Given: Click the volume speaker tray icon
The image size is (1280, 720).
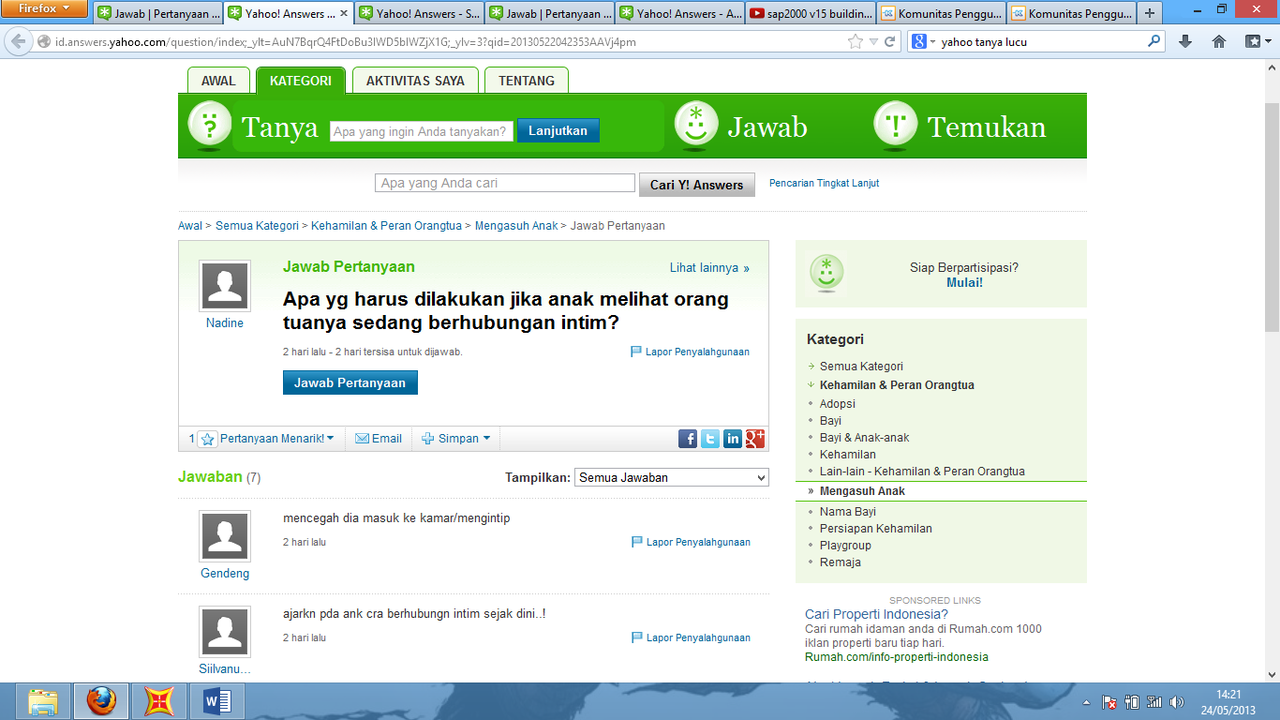Looking at the screenshot, I should coord(1176,702).
